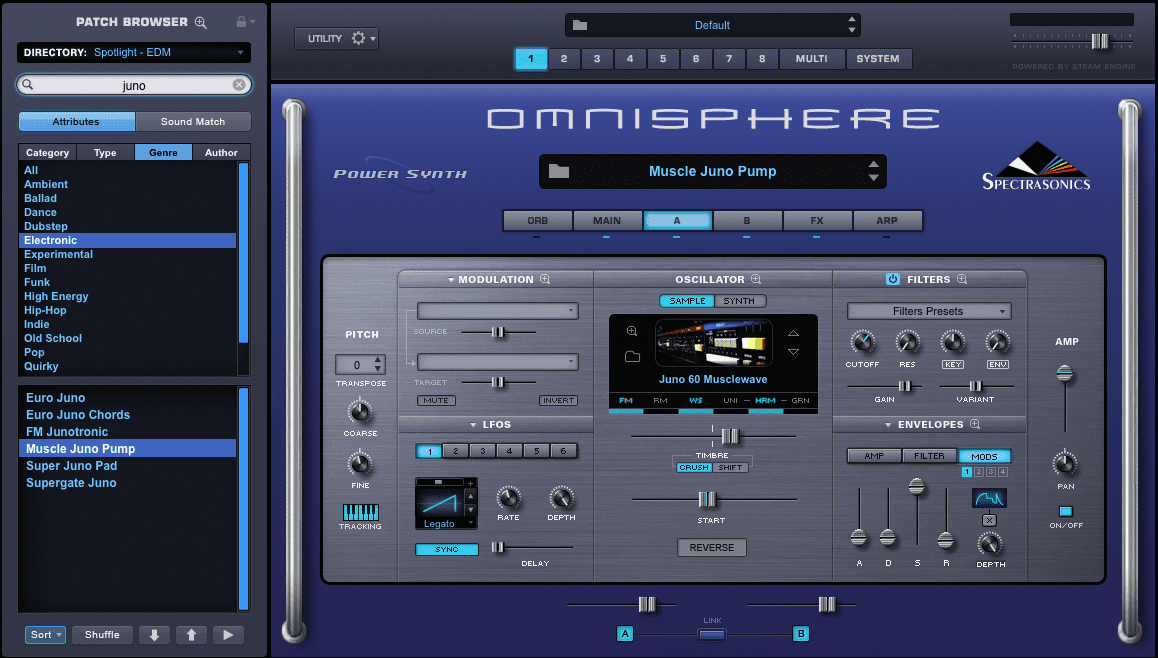The width and height of the screenshot is (1158, 658).
Task: Select the MULTI page button
Action: pyautogui.click(x=812, y=58)
